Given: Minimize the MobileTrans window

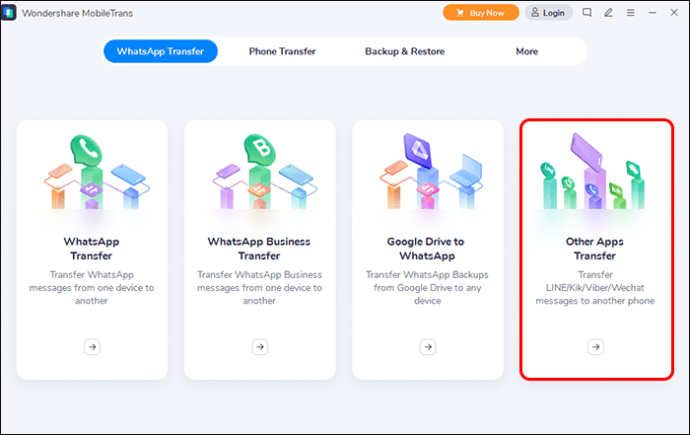Looking at the screenshot, I should (652, 13).
